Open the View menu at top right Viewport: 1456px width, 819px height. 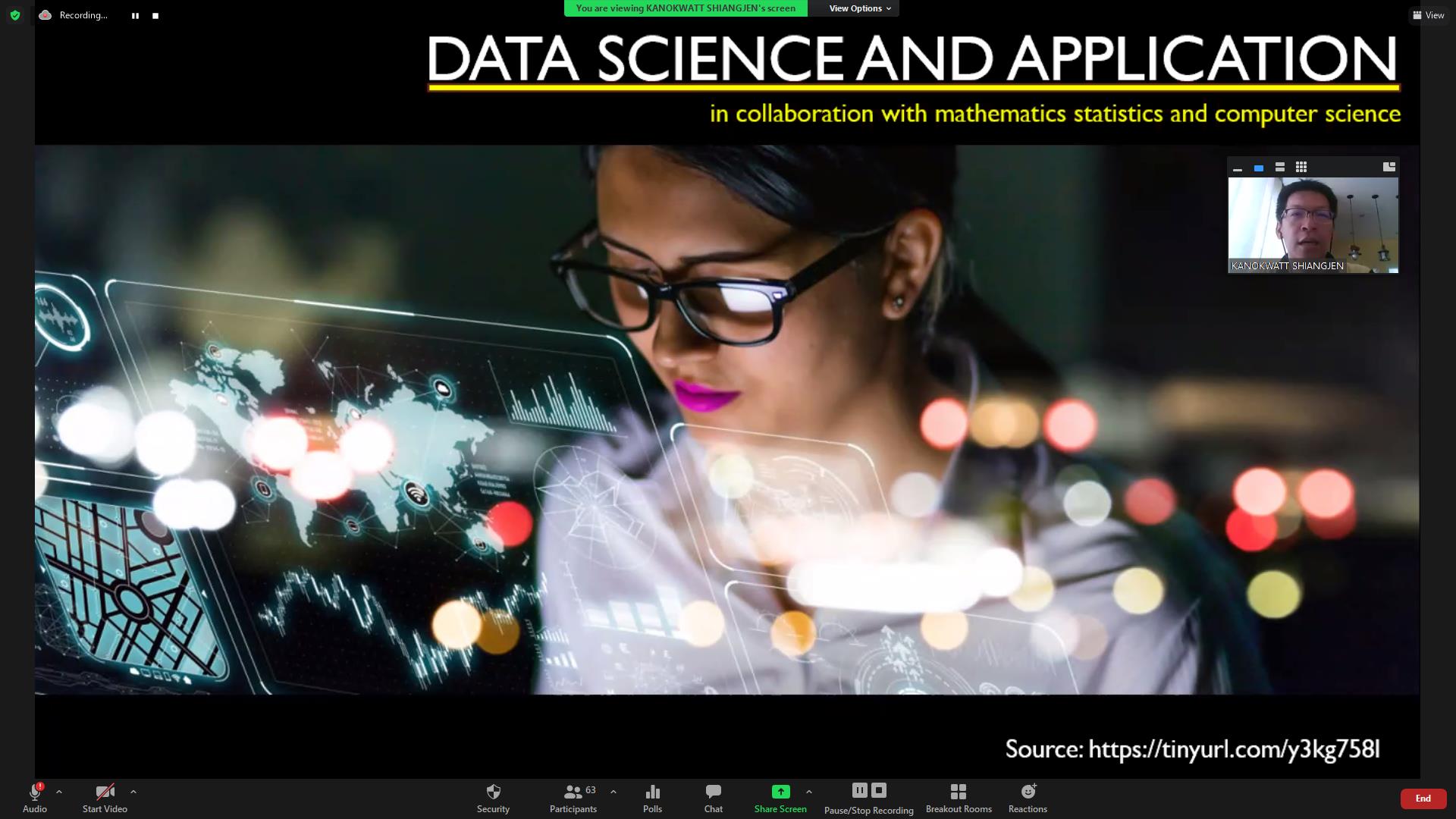(1429, 15)
